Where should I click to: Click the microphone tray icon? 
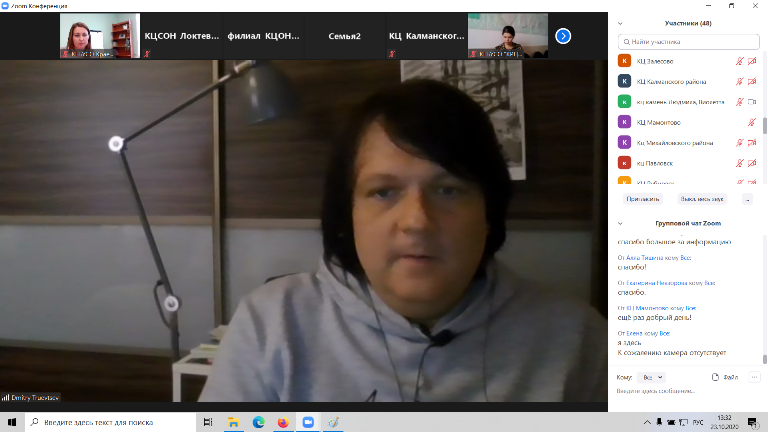[659, 422]
